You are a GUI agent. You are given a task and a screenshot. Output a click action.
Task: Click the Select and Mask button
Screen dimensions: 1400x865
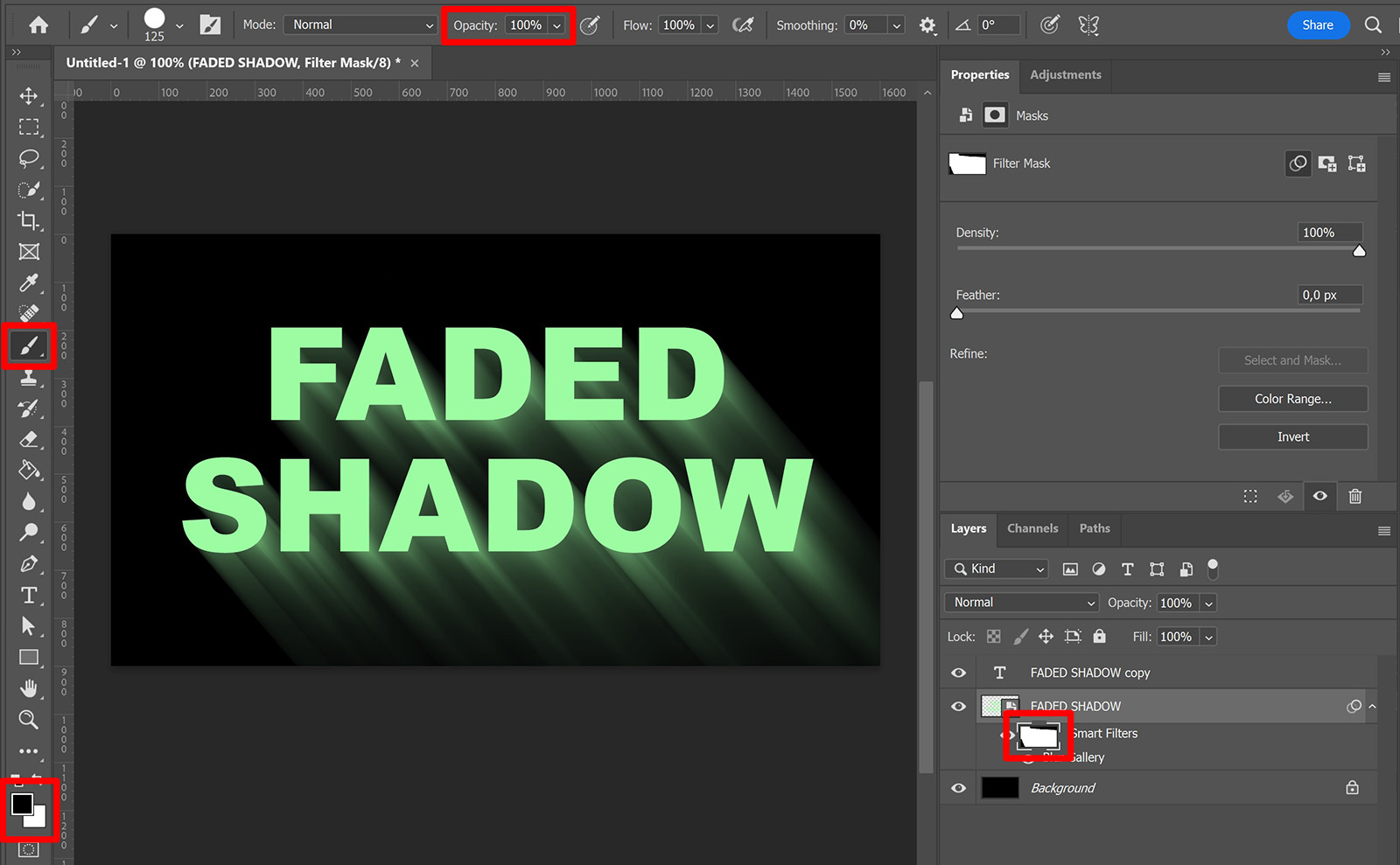click(1292, 359)
